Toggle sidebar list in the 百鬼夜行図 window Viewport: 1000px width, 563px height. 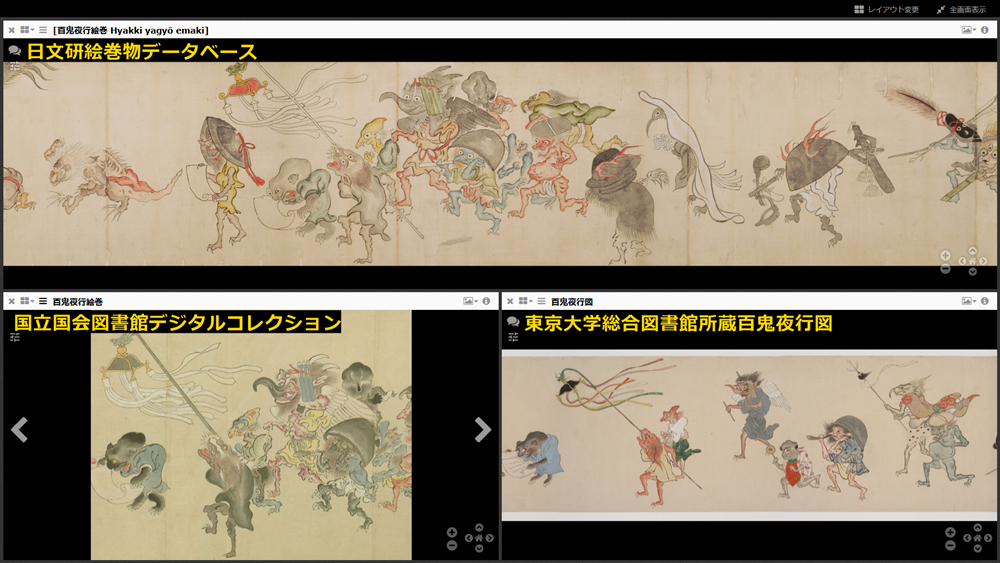tap(541, 301)
